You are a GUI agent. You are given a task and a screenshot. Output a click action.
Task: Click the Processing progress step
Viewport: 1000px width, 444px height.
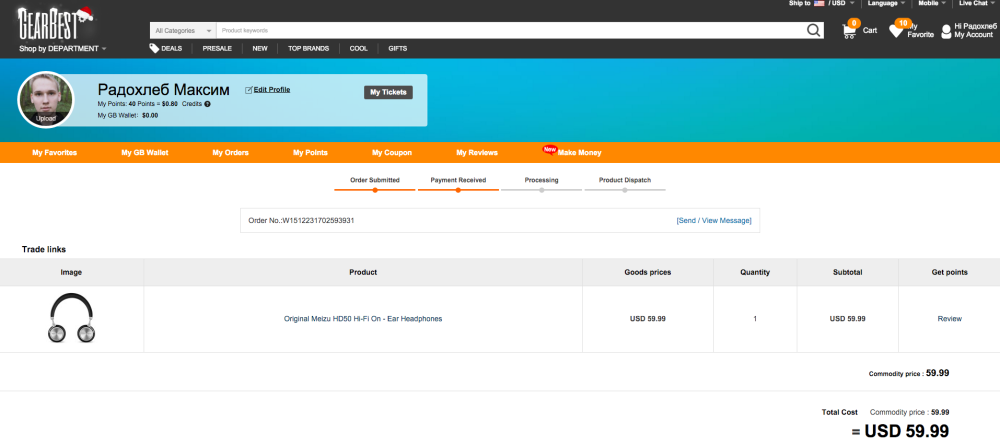click(x=541, y=184)
